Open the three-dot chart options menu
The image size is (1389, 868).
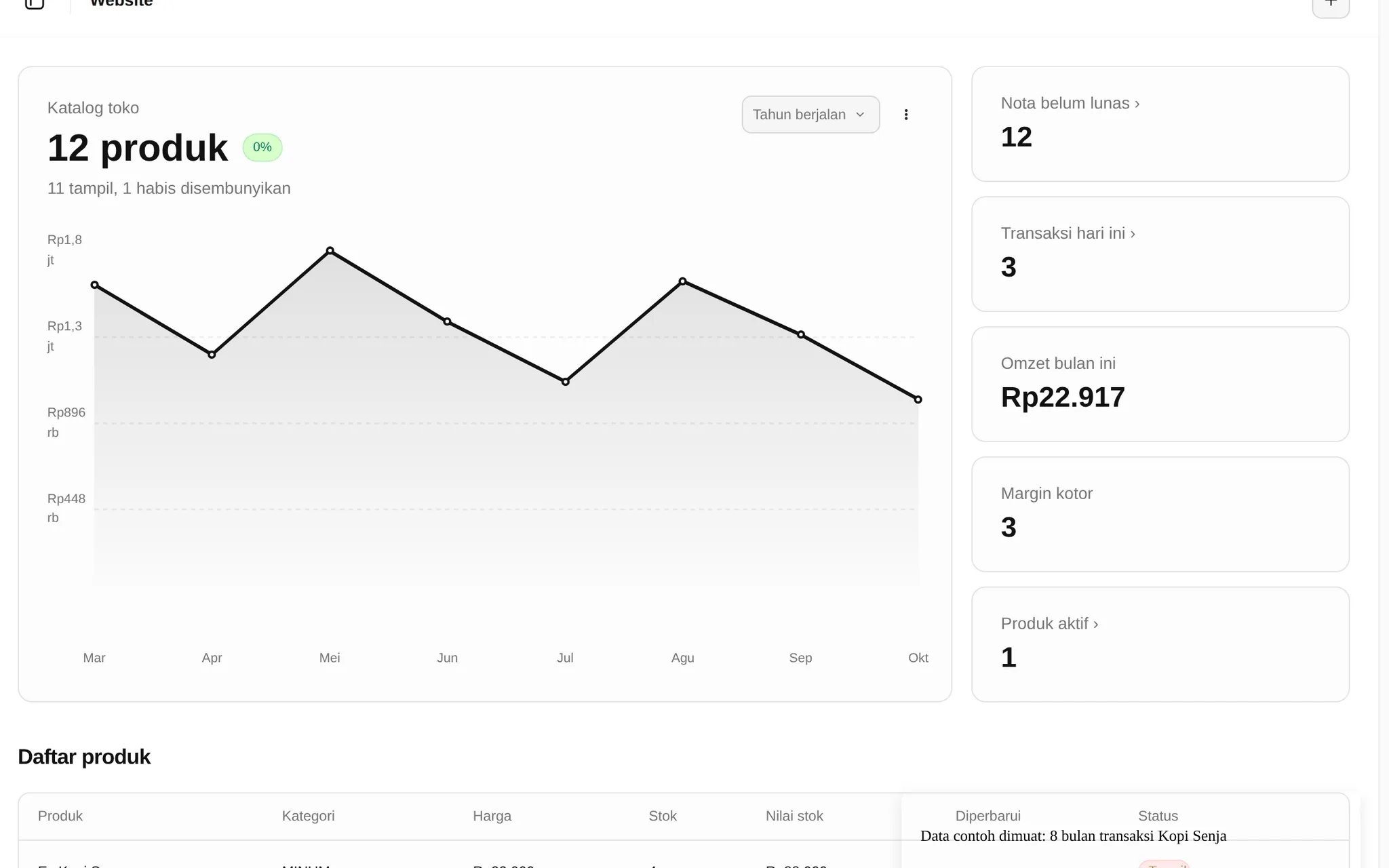pos(906,115)
